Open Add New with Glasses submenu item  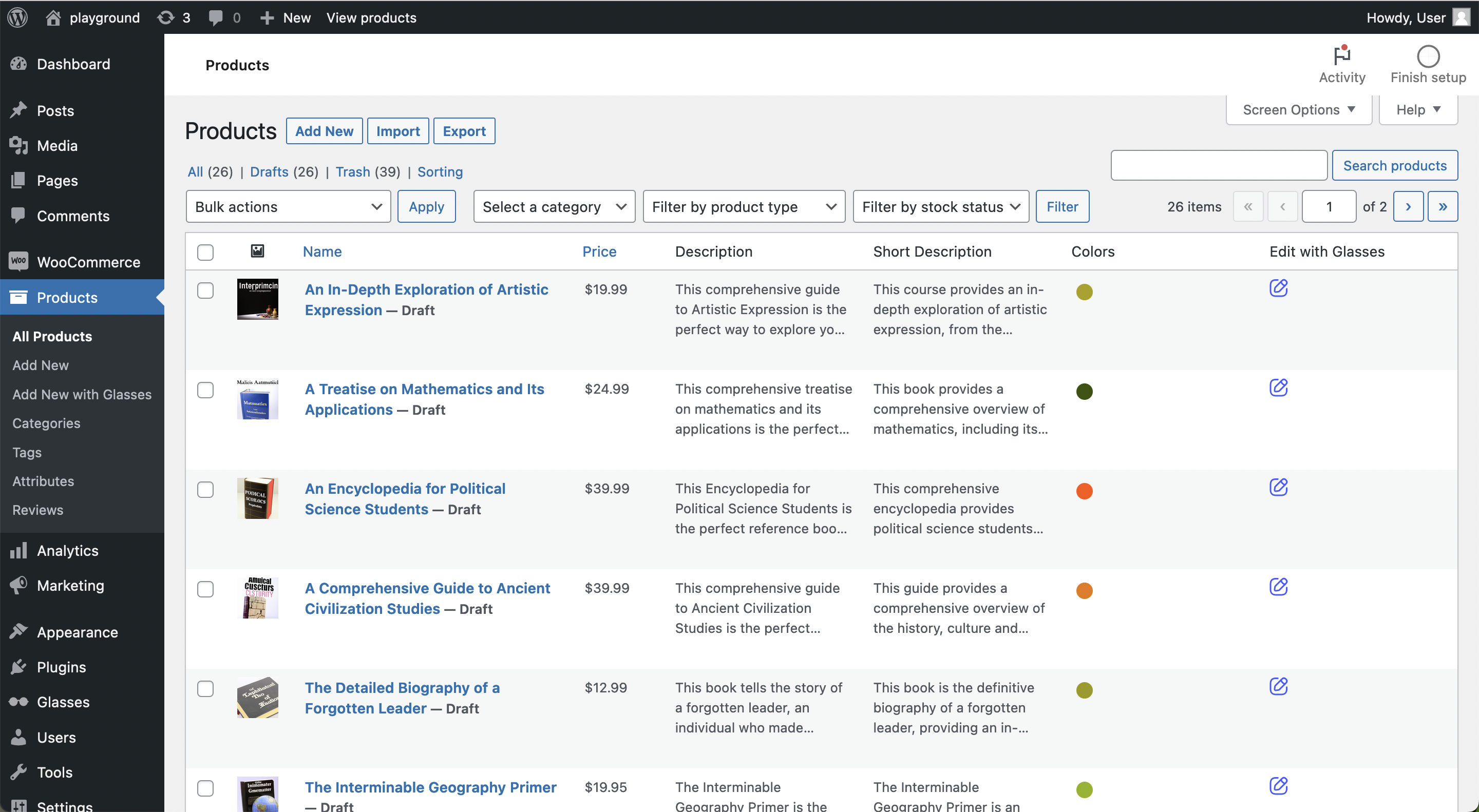pyautogui.click(x=82, y=394)
